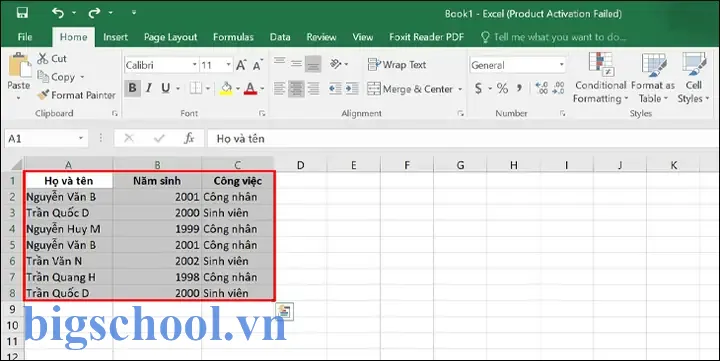Select the column D header
The width and height of the screenshot is (720, 361).
(x=300, y=165)
